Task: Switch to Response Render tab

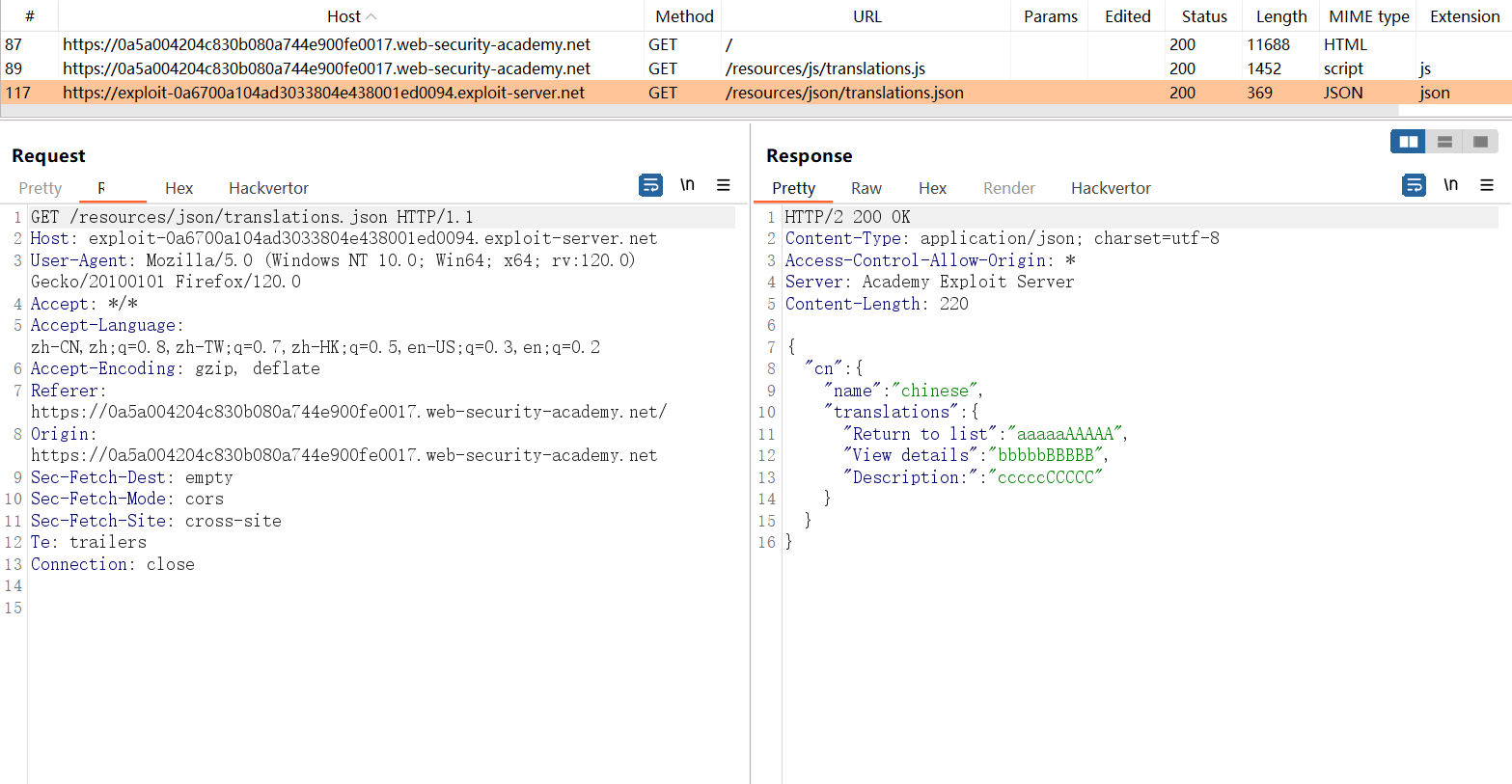Action: click(1009, 188)
